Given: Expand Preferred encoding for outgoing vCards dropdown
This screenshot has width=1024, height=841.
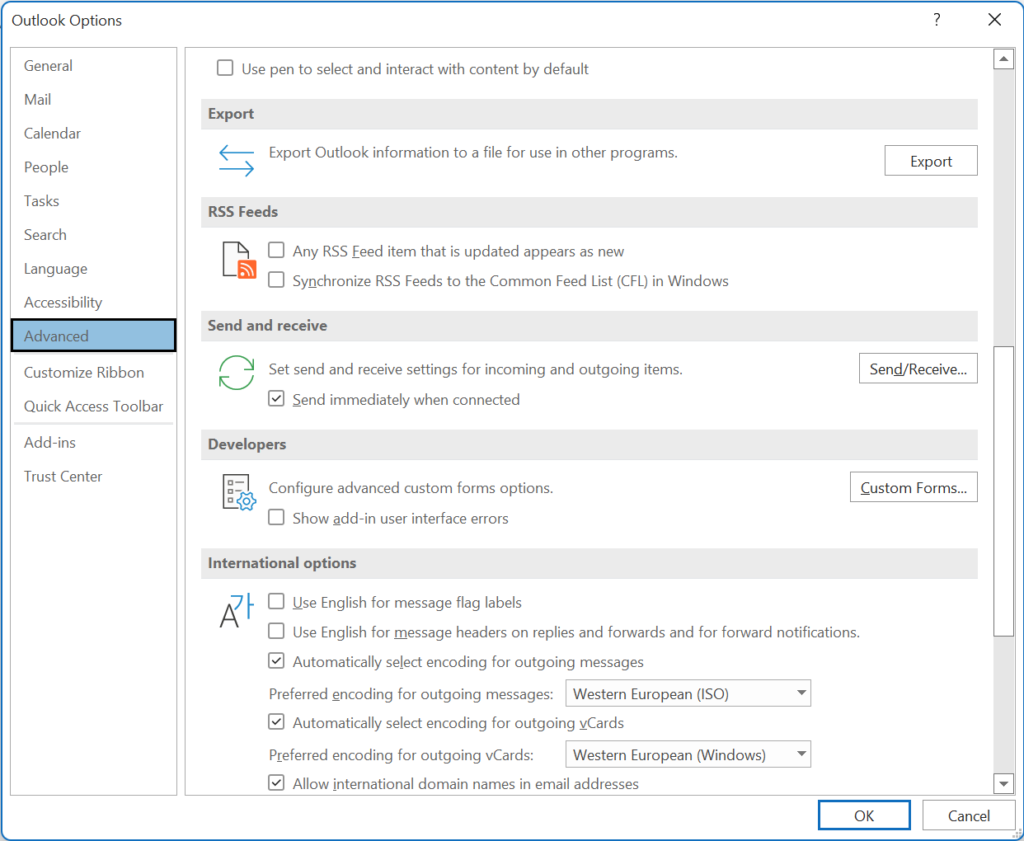Looking at the screenshot, I should [x=688, y=755].
